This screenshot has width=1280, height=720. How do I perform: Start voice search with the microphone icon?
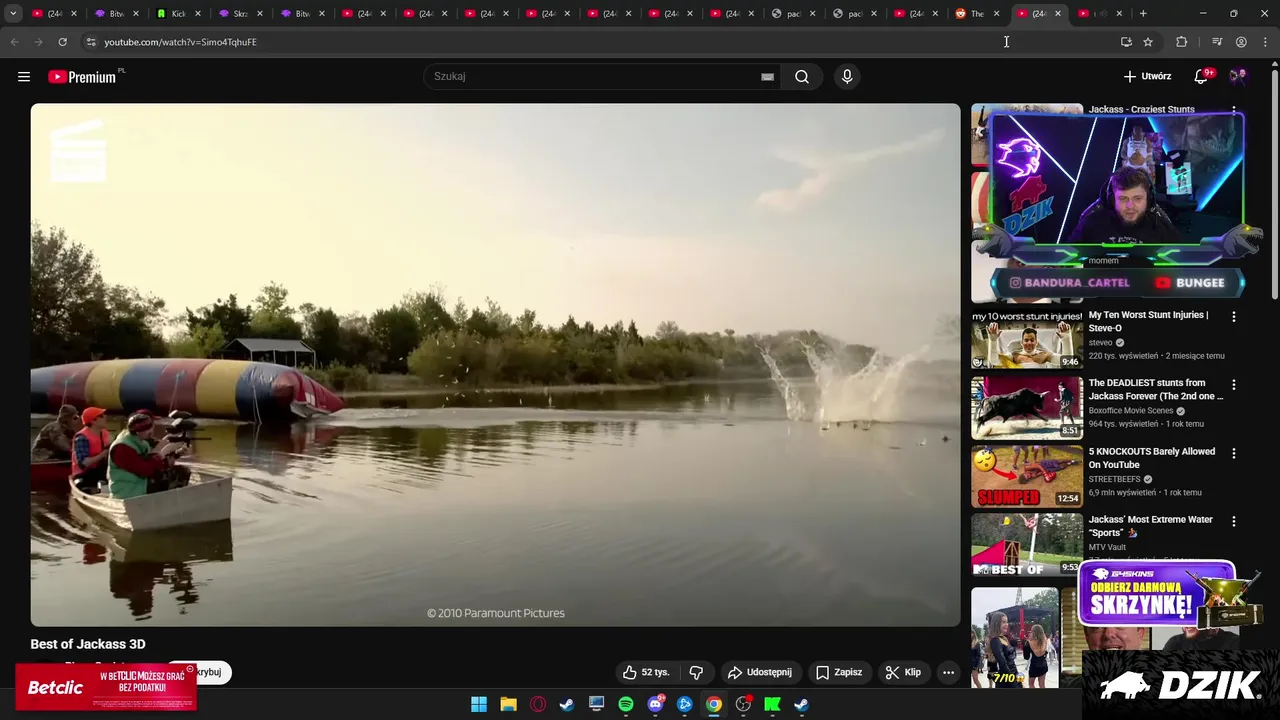click(847, 77)
